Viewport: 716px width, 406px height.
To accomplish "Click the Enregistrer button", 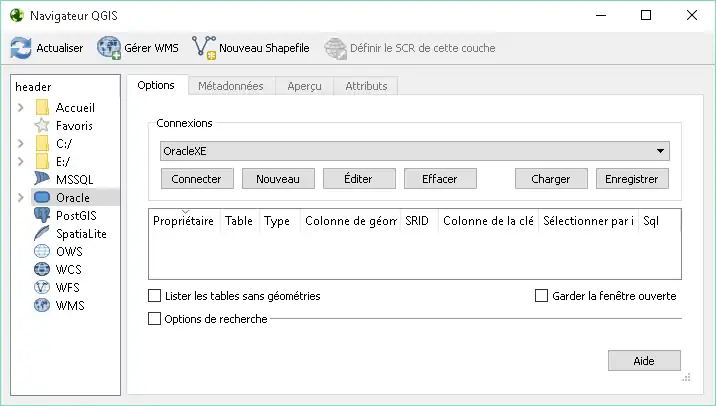I will [x=632, y=179].
